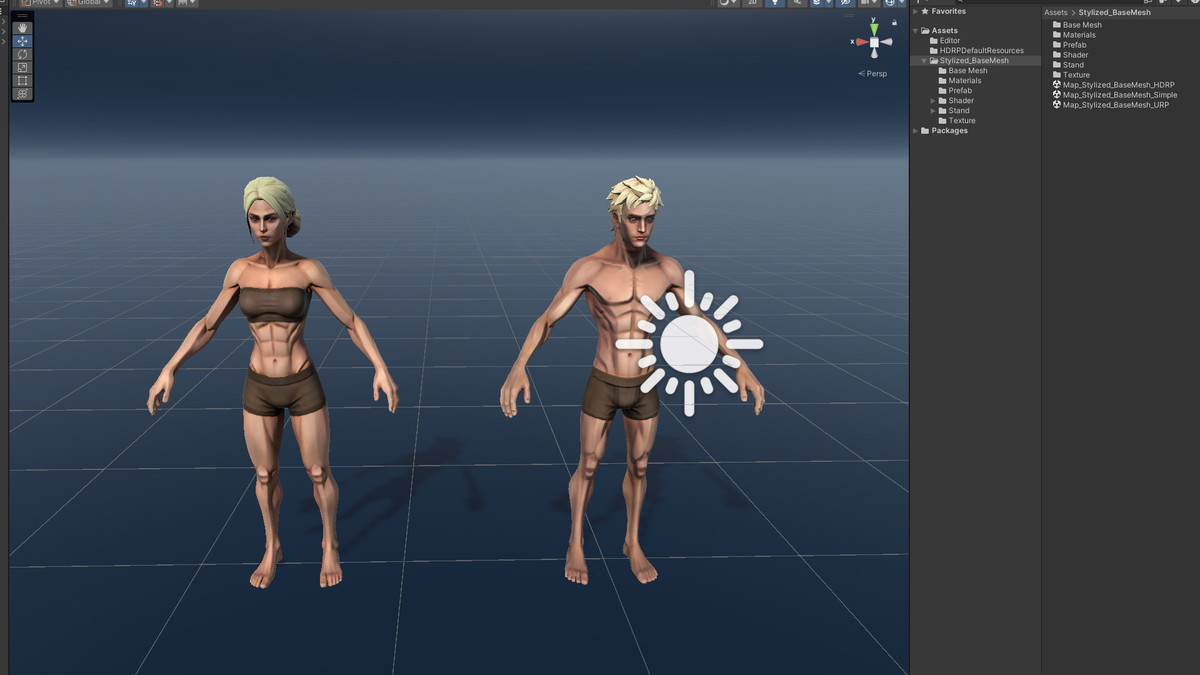Select the Scale tool
Screen dimensions: 1200x675
(22, 67)
